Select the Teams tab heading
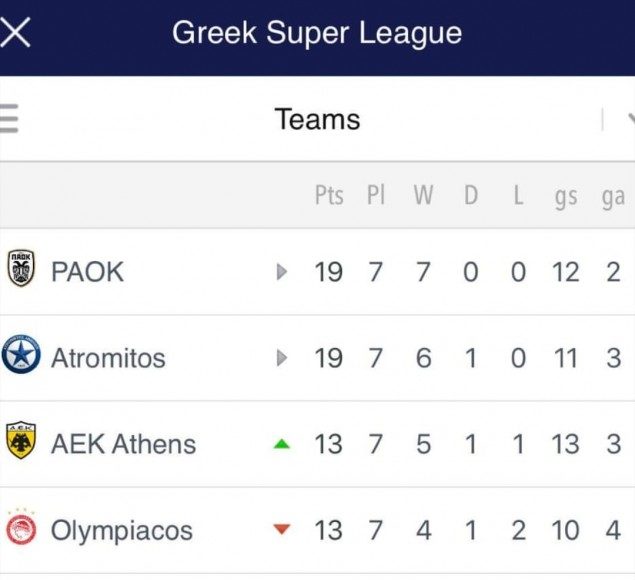Viewport: 635px width, 580px height. pyautogui.click(x=317, y=120)
